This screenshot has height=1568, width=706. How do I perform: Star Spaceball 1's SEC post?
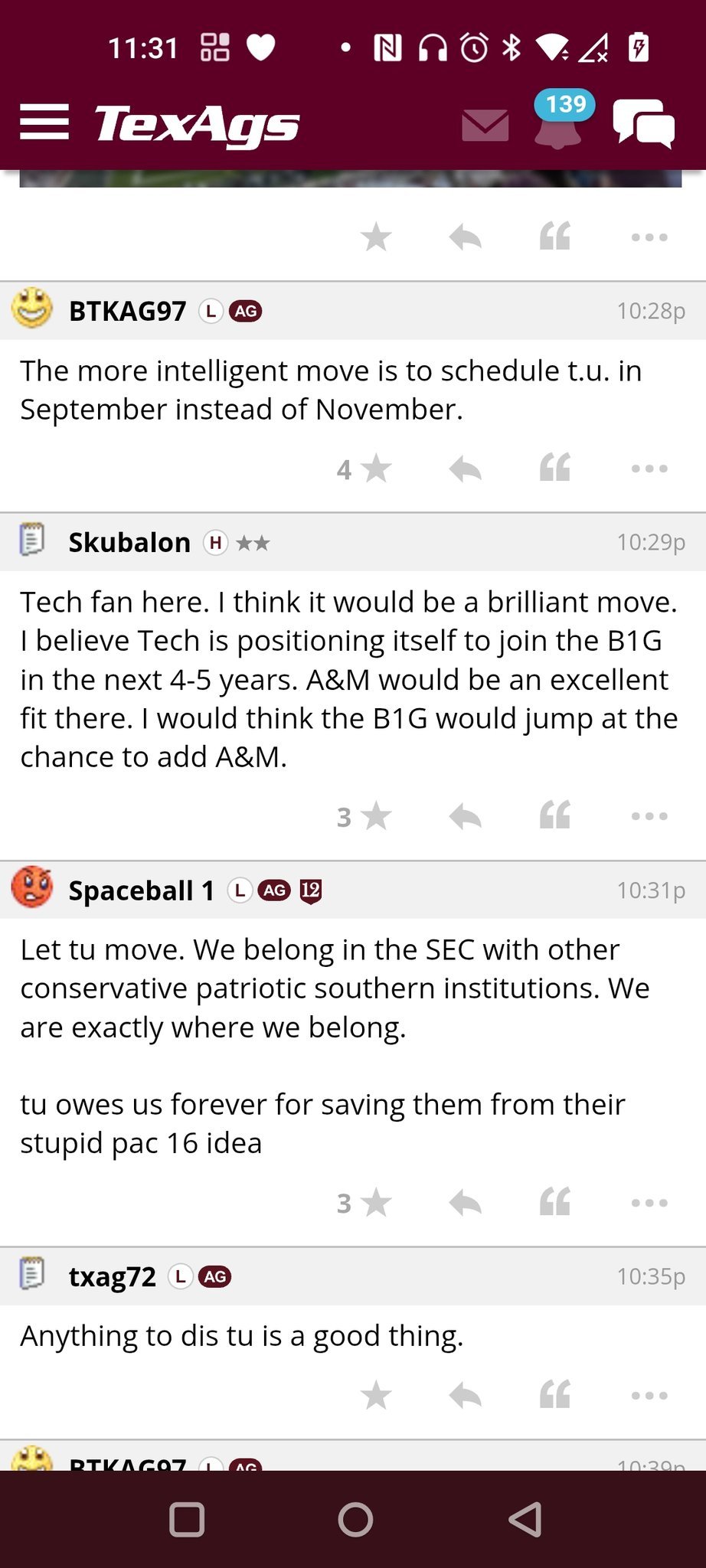click(375, 1203)
